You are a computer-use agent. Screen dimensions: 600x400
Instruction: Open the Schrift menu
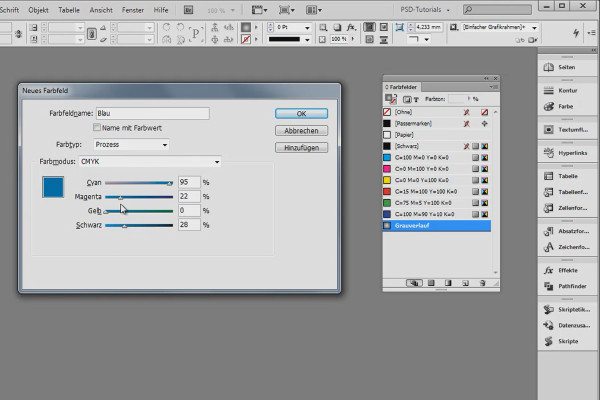pos(8,10)
